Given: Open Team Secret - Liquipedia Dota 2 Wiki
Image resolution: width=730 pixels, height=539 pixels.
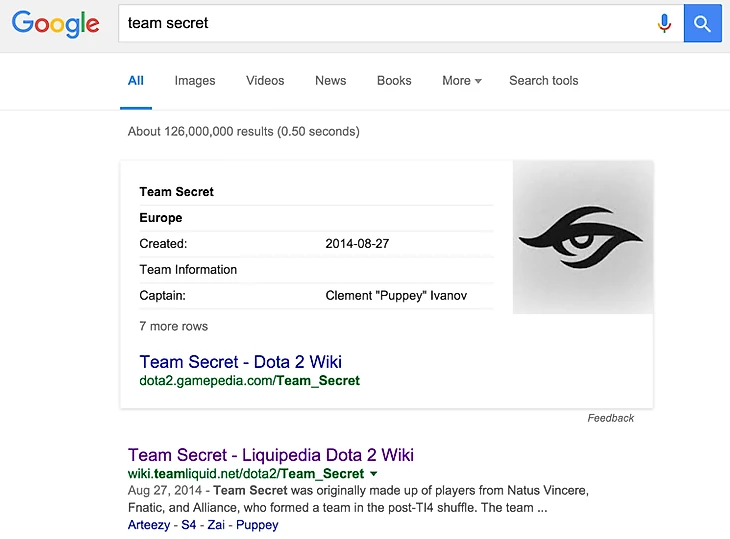Looking at the screenshot, I should coord(270,455).
